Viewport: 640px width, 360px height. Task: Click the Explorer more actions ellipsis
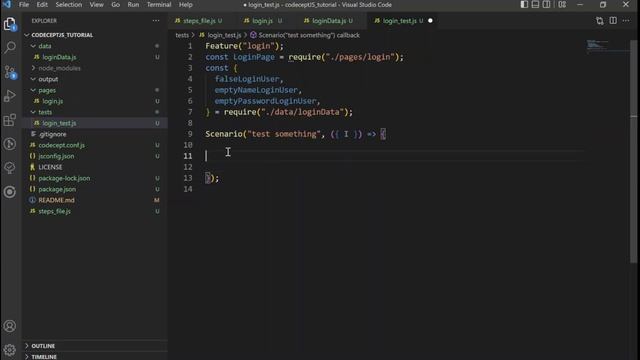point(156,20)
